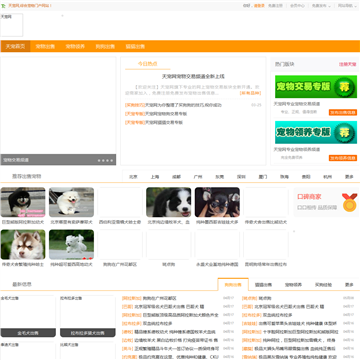Select the 狗狗出售 tab in 最新信息
Image resolution: width=360 pixels, height=360 pixels.
tap(233, 285)
